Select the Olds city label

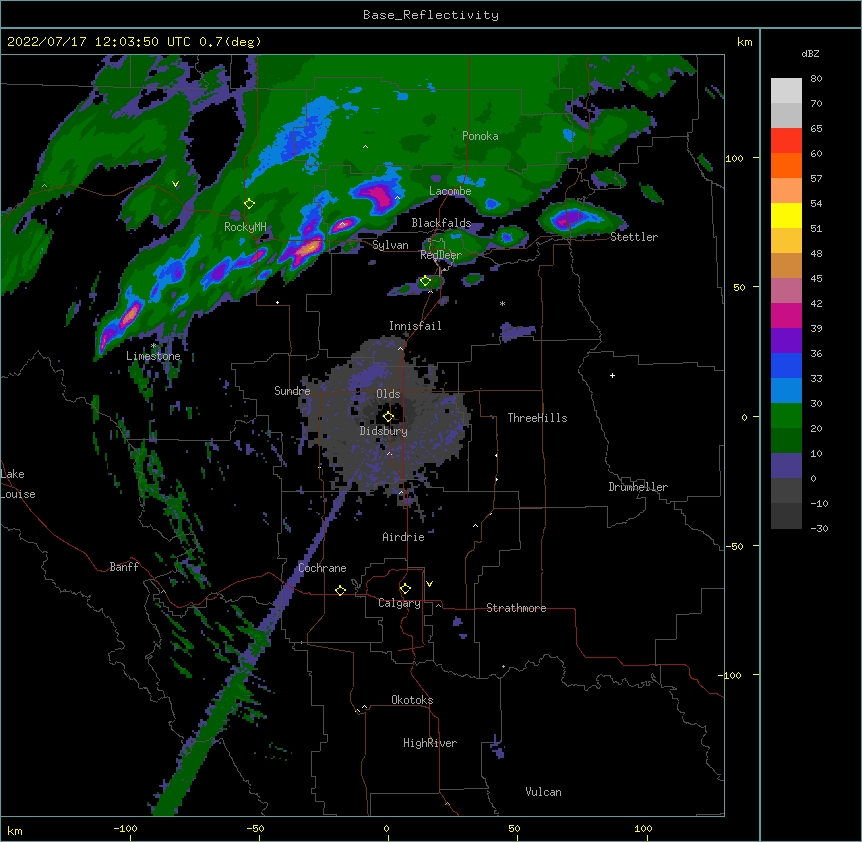388,394
